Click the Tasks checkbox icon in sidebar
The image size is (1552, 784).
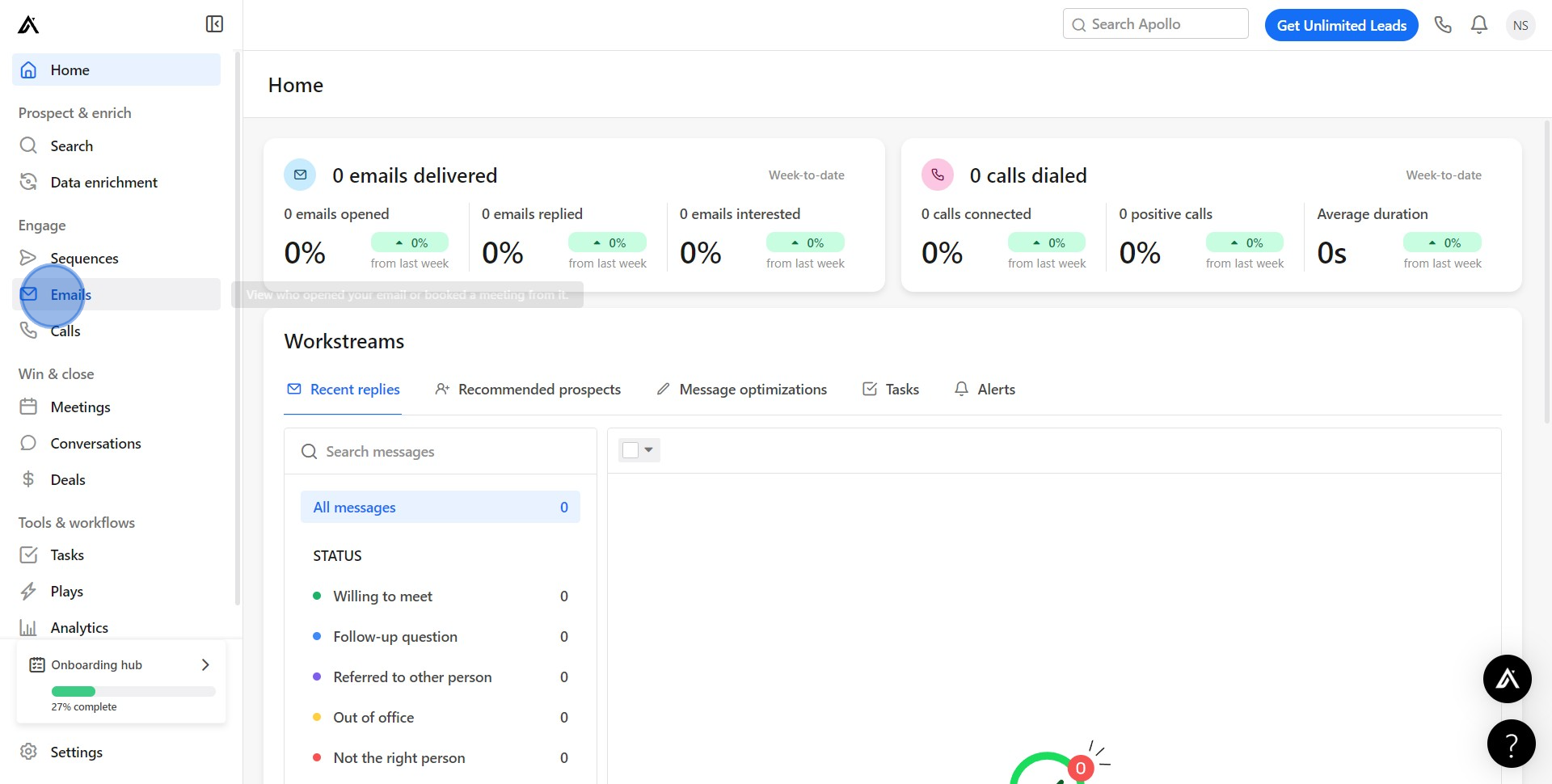pyautogui.click(x=28, y=554)
